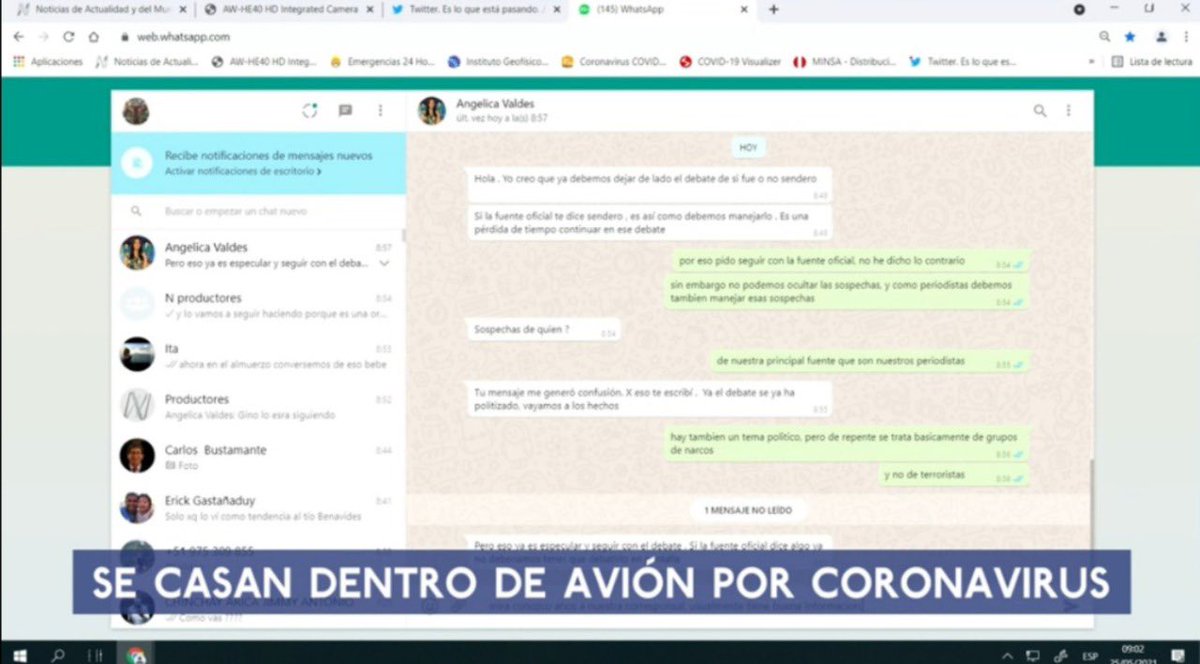Click Chrome icon in taskbar
Screen dimensions: 1200x664
[x=135, y=655]
